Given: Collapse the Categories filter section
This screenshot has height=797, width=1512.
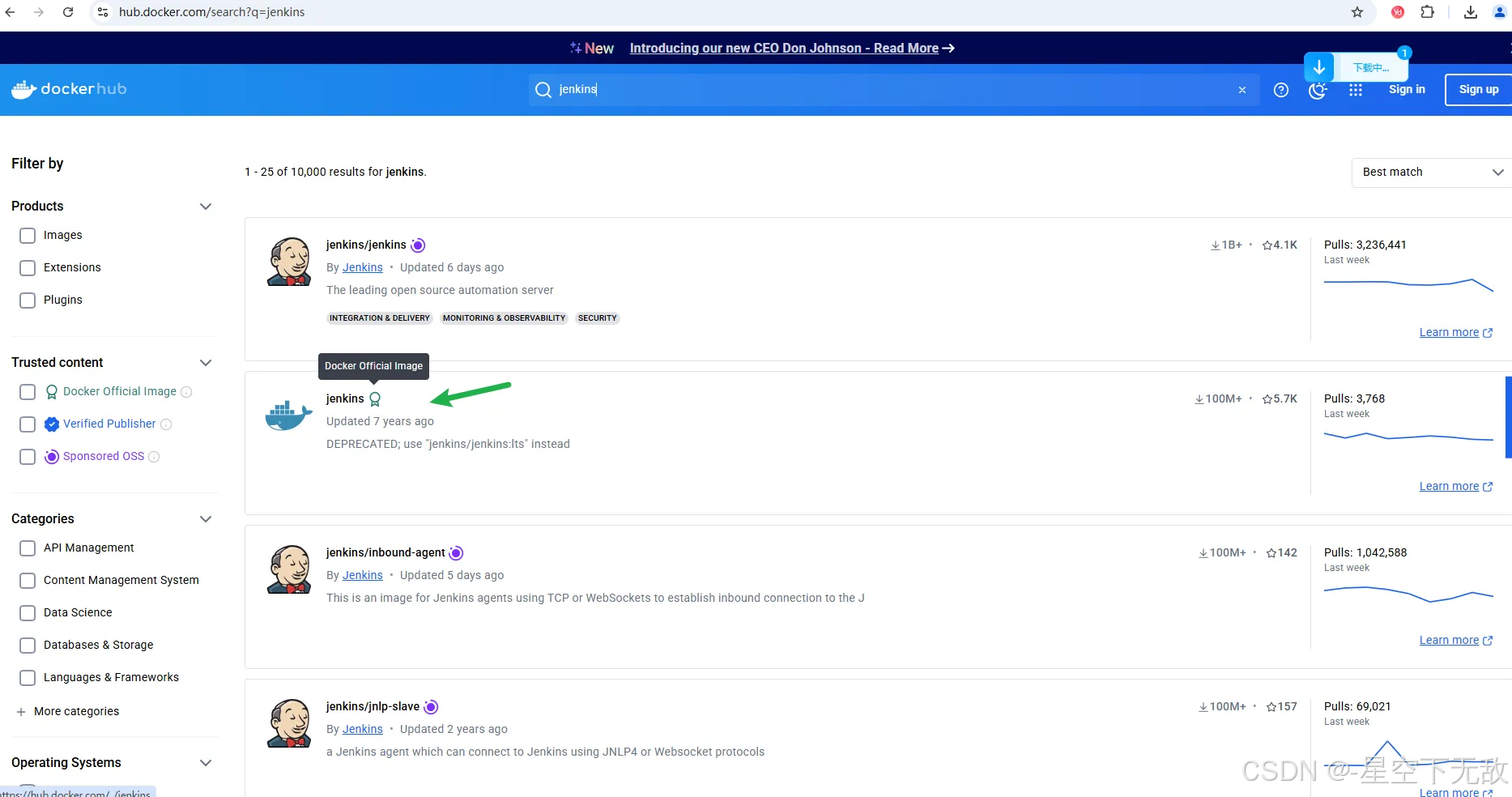Looking at the screenshot, I should (206, 519).
